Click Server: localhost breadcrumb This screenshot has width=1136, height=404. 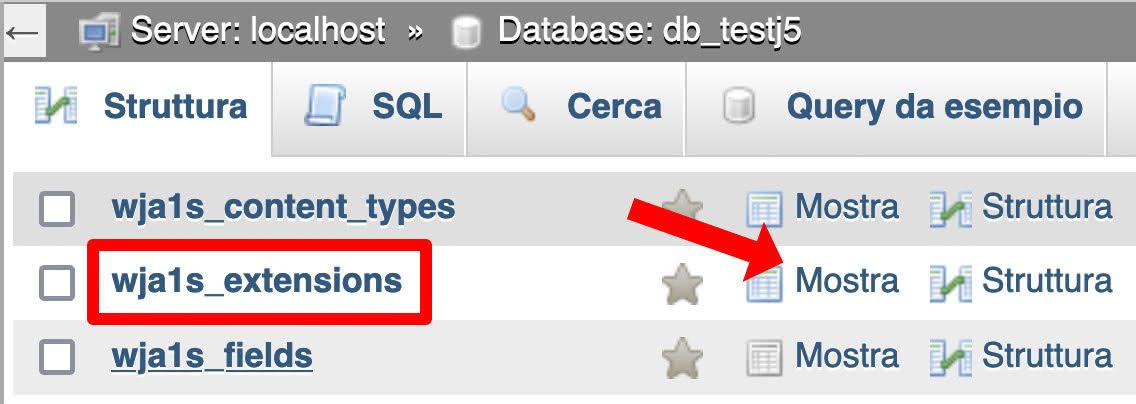[258, 31]
